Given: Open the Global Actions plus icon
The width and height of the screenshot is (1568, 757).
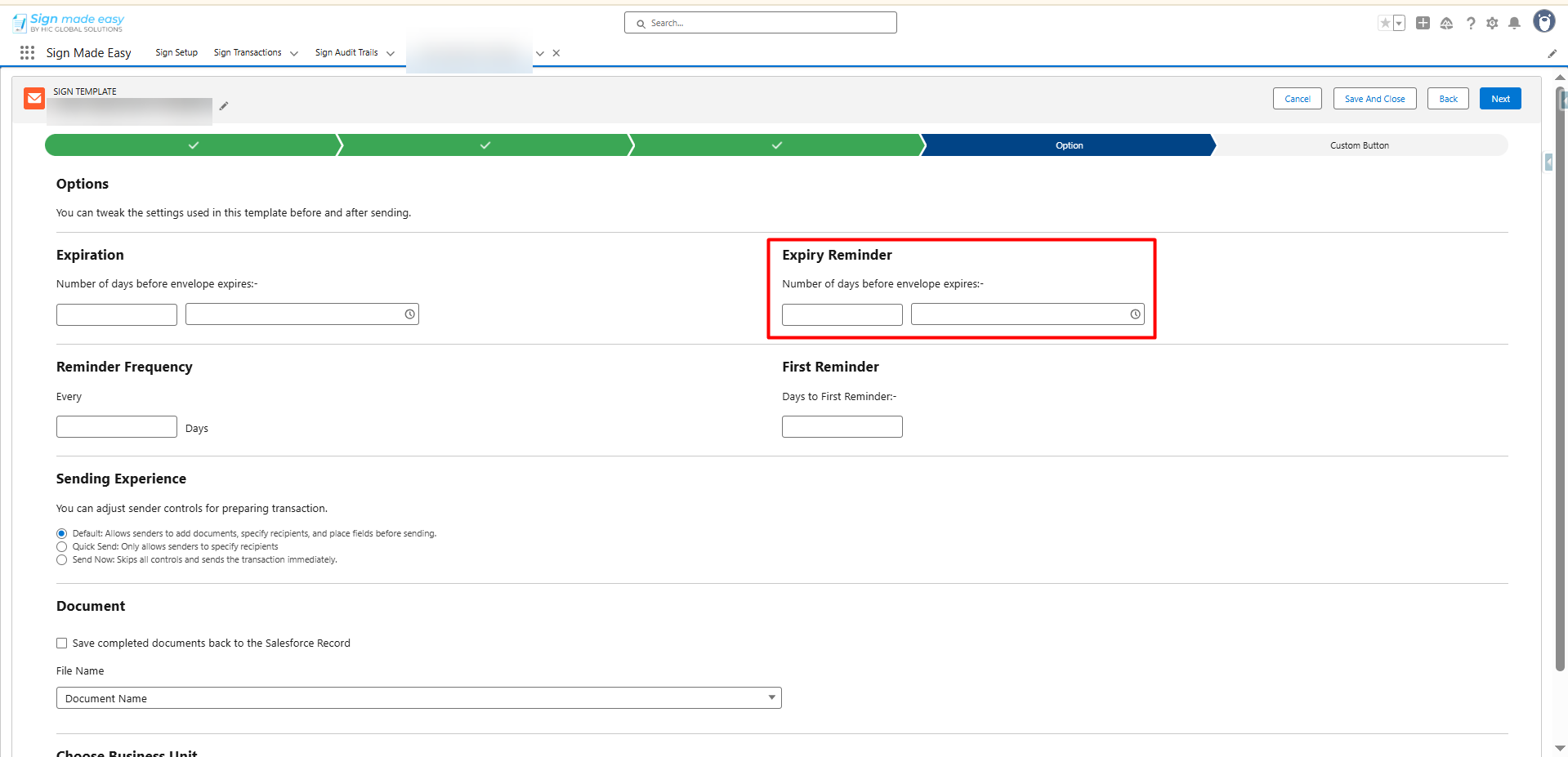Looking at the screenshot, I should coord(1423,24).
